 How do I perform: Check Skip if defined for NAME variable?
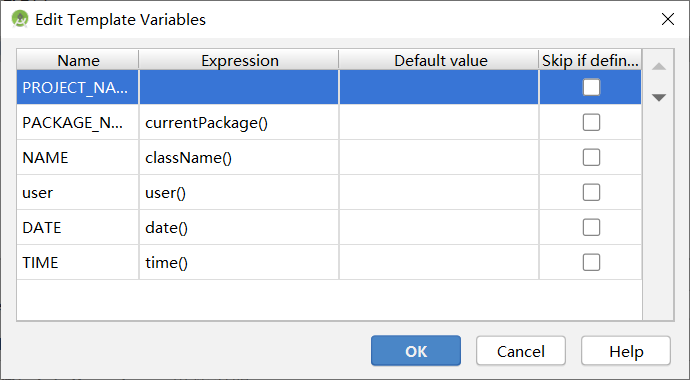(591, 157)
